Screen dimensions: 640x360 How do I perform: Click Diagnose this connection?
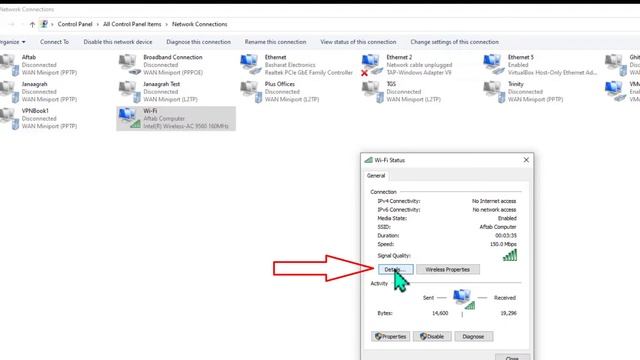(198, 42)
